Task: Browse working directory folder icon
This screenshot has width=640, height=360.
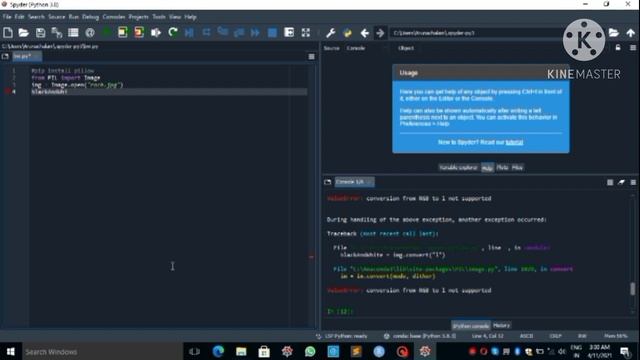Action: pos(614,33)
